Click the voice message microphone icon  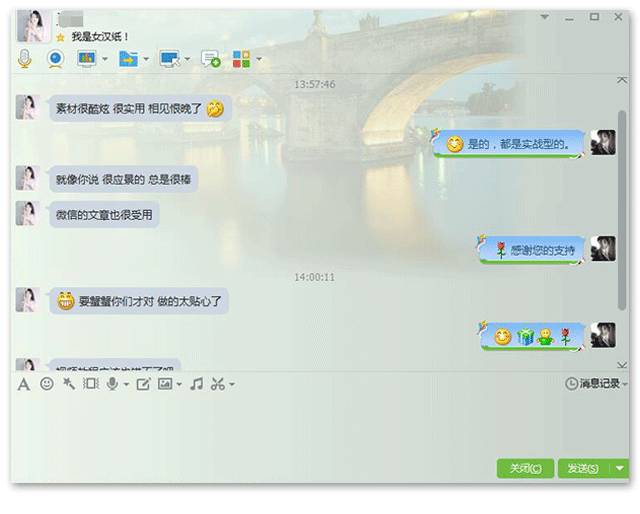(112, 384)
